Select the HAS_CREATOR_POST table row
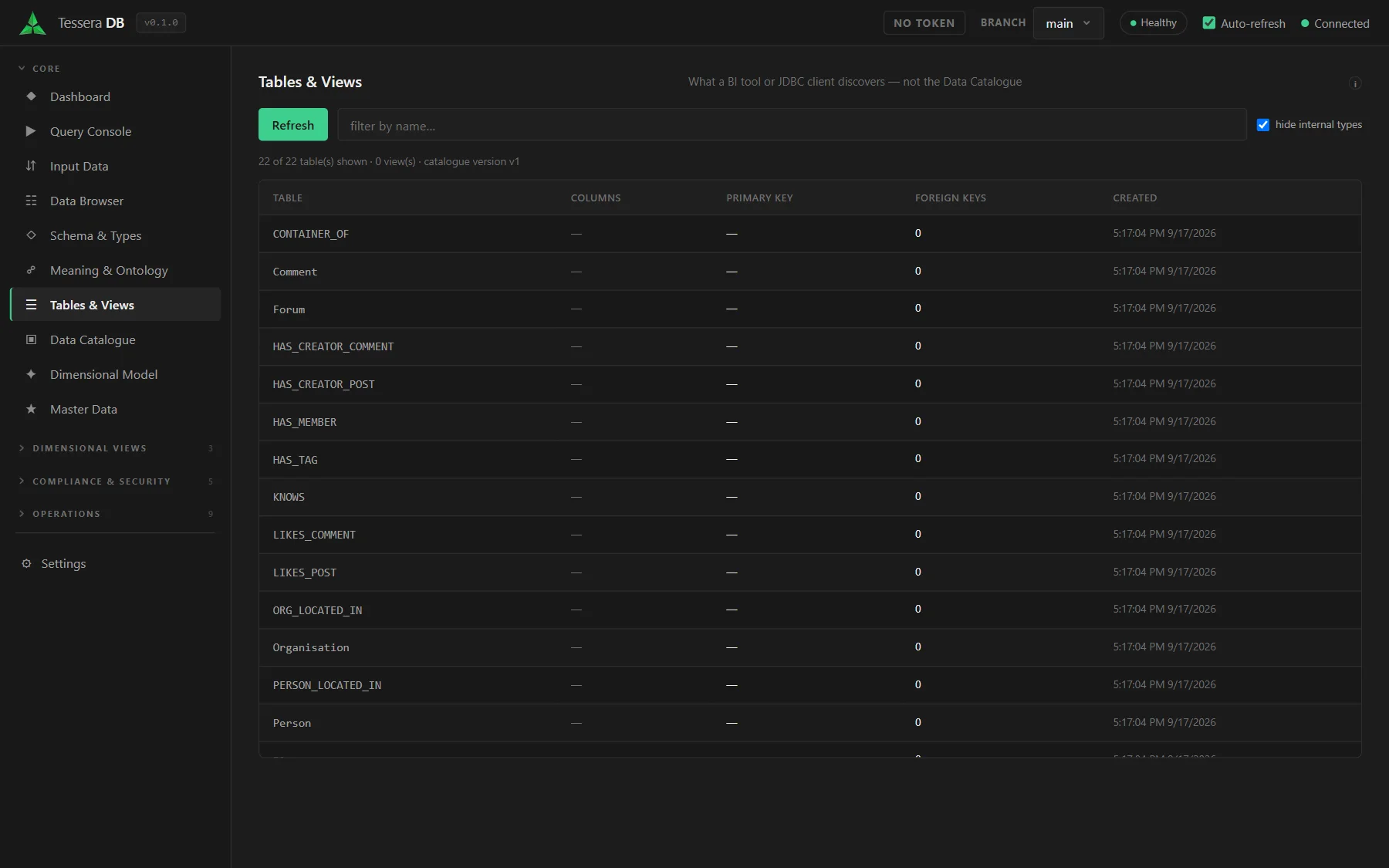The image size is (1389, 868). coord(809,384)
